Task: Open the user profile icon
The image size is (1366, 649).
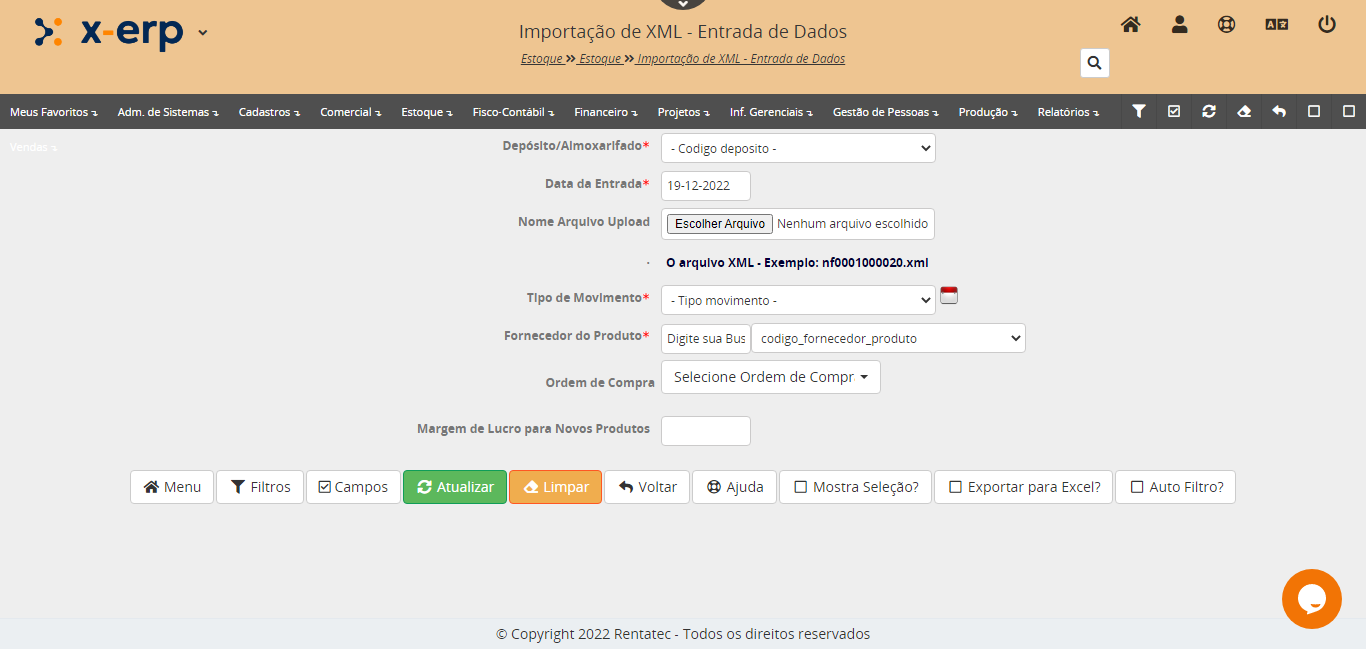Action: (x=1180, y=25)
